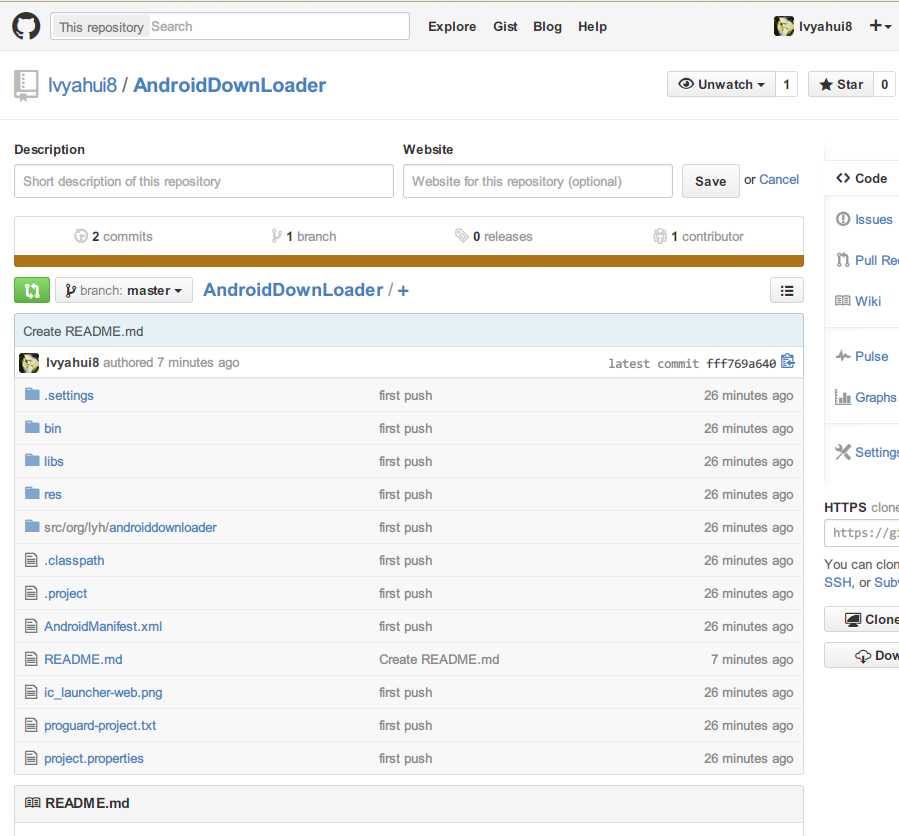This screenshot has height=836, width=899.
Task: Open the AndroidManifest.xml file name link
Action: (103, 626)
